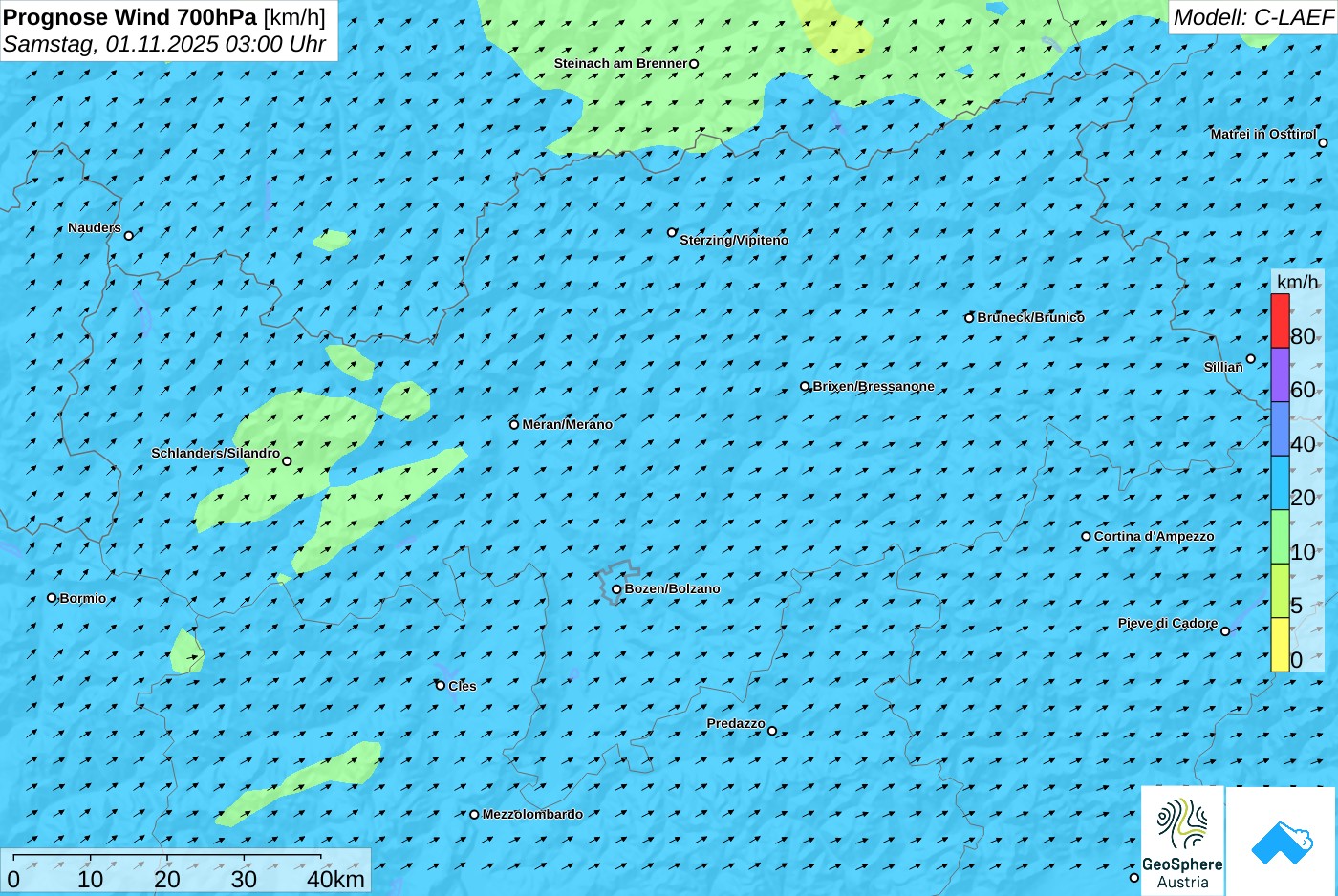Select the Matrei in Osttirol map marker

[1323, 143]
